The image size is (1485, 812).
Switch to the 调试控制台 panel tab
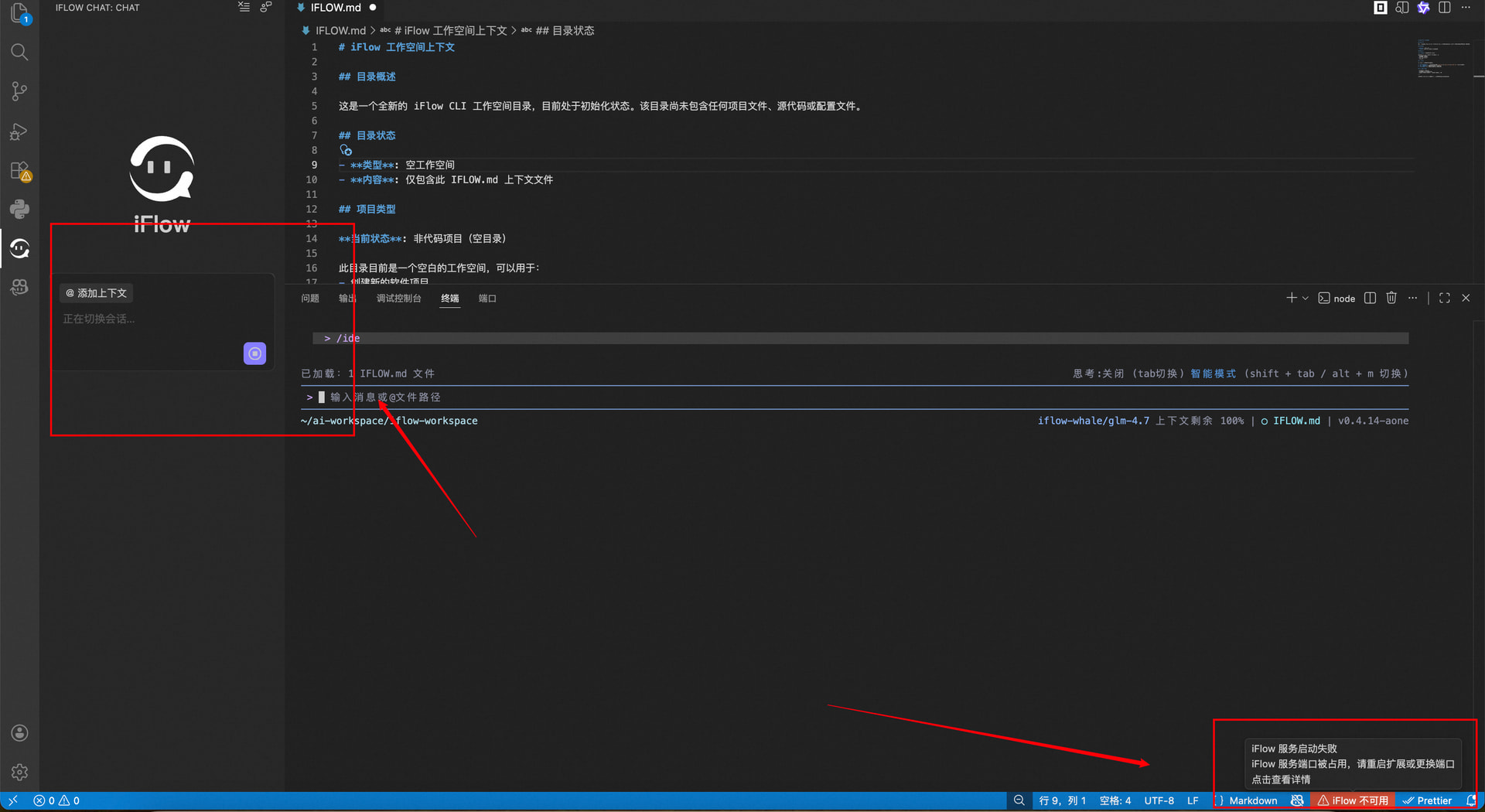tap(398, 299)
